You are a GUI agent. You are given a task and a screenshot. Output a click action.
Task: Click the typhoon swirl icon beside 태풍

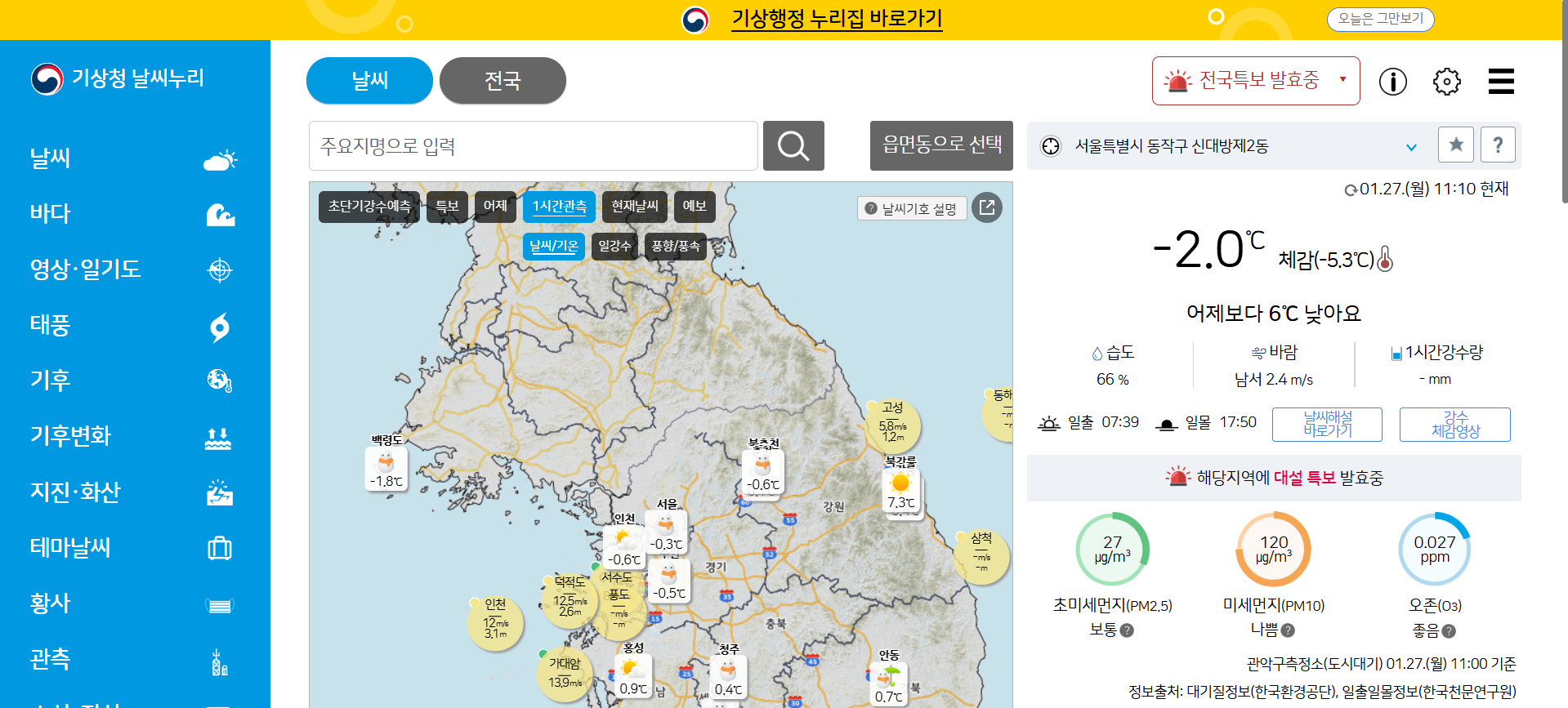[220, 327]
